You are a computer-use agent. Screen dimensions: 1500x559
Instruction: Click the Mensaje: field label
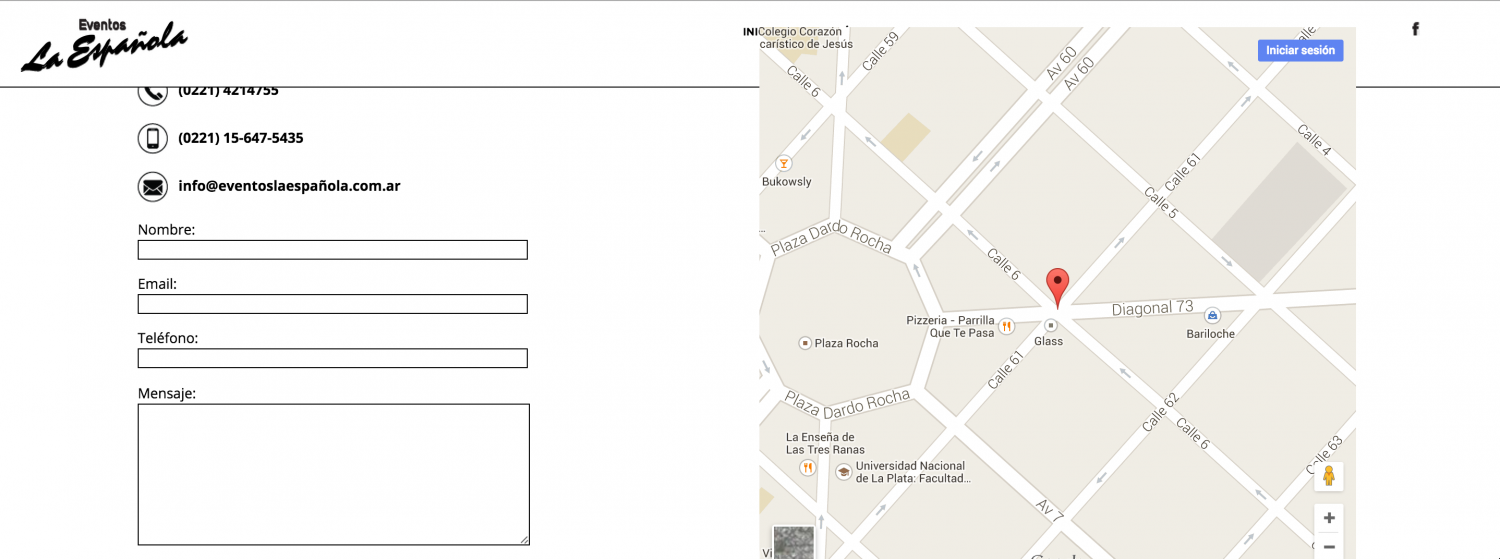click(x=167, y=393)
